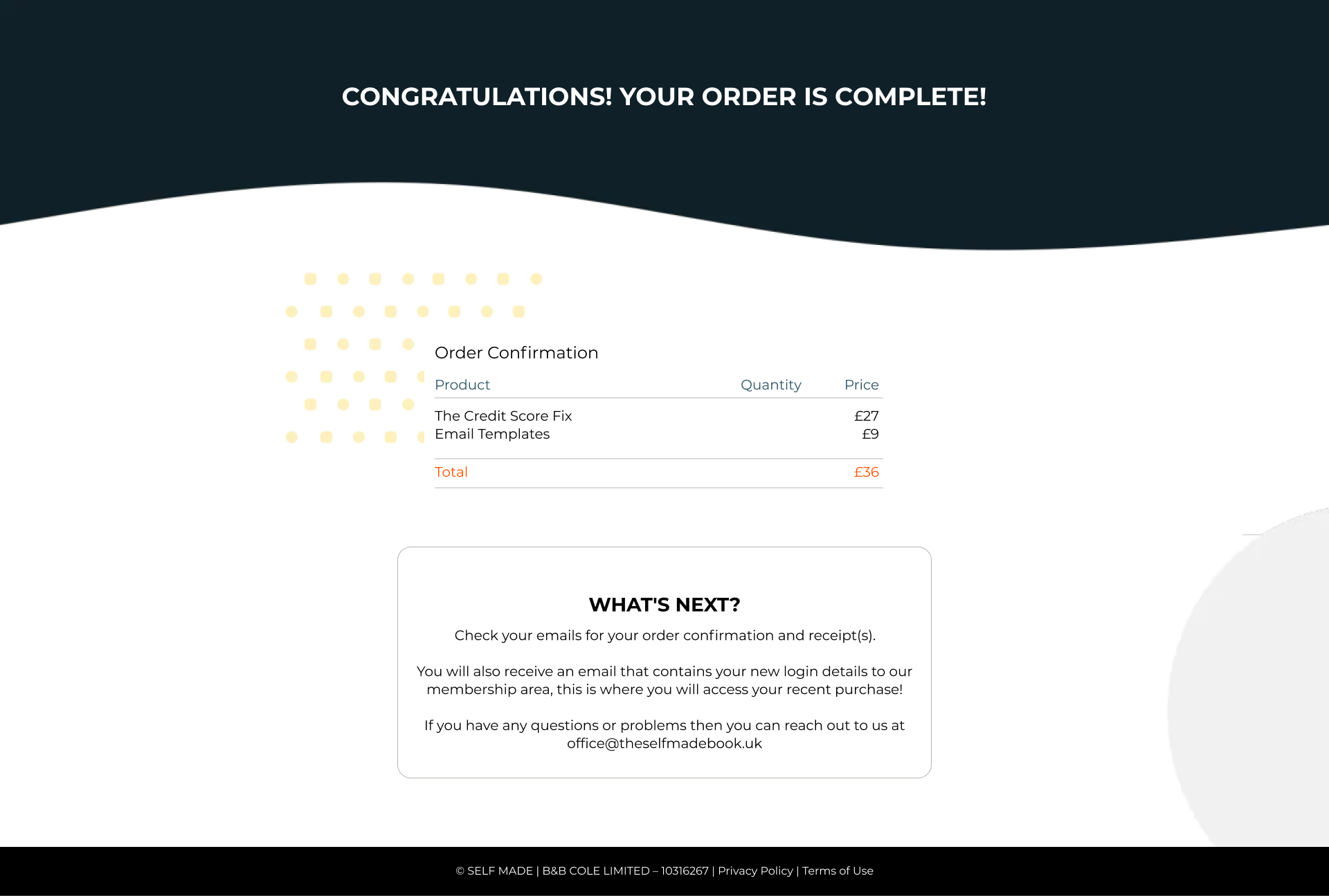The image size is (1329, 896).
Task: Select the Price column header
Action: click(860, 384)
